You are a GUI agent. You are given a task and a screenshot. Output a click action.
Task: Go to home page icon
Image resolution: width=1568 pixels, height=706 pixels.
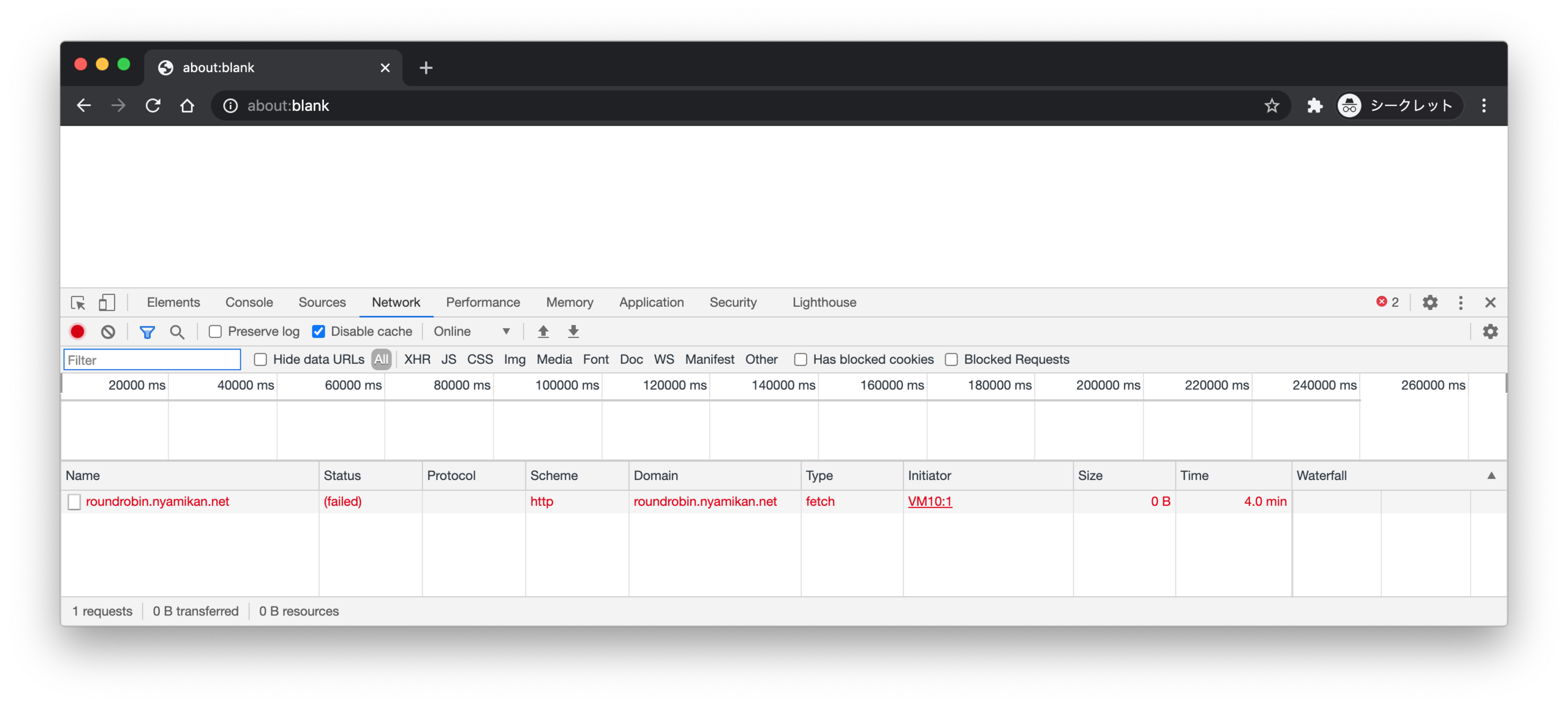[187, 105]
